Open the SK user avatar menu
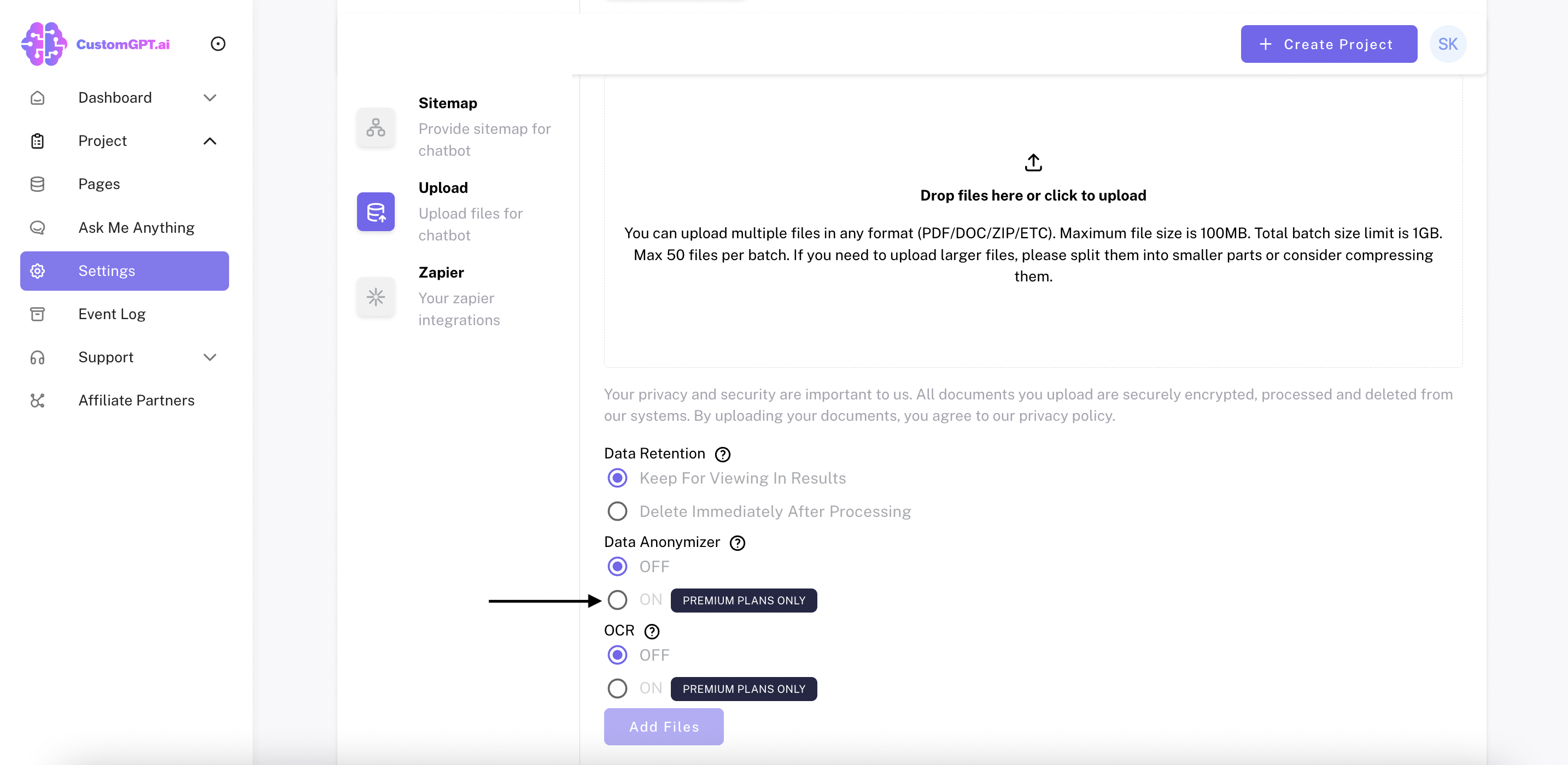Image resolution: width=1568 pixels, height=765 pixels. 1448,44
